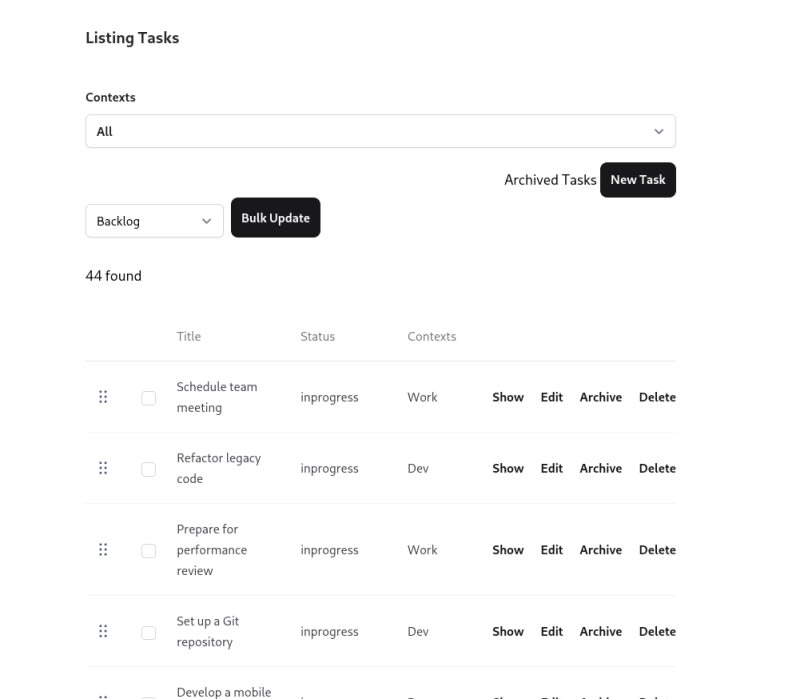Click the drag handle next to Set up a Git repository
The height and width of the screenshot is (699, 800).
pos(103,631)
